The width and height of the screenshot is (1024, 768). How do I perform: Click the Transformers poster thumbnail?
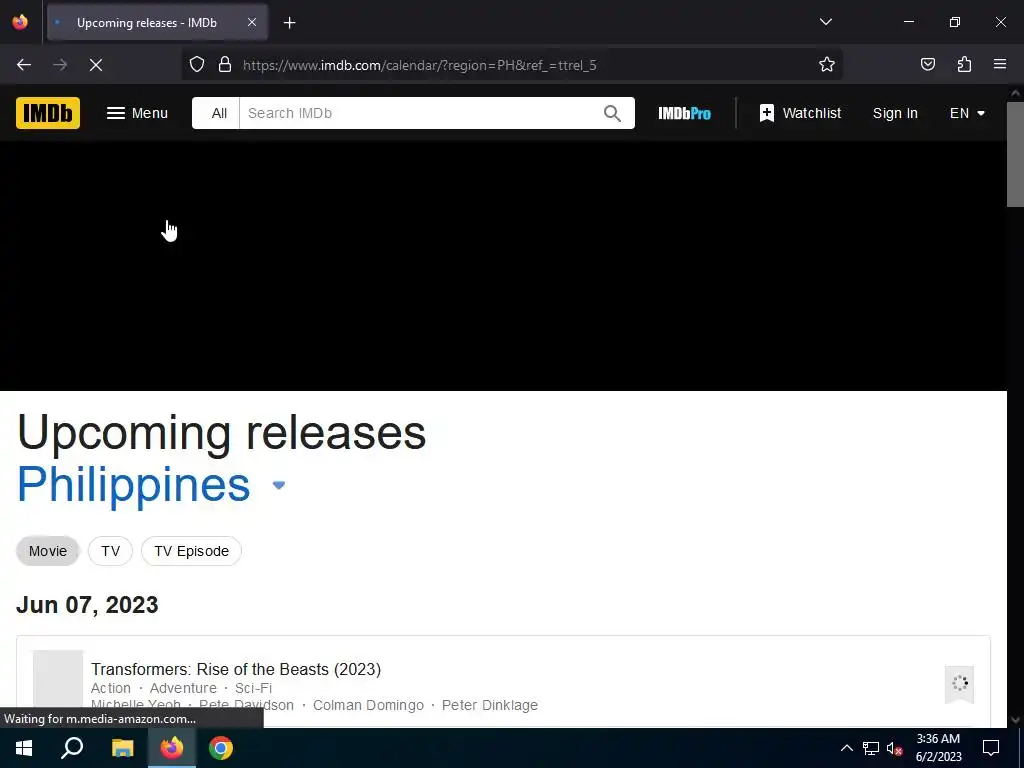pyautogui.click(x=58, y=679)
